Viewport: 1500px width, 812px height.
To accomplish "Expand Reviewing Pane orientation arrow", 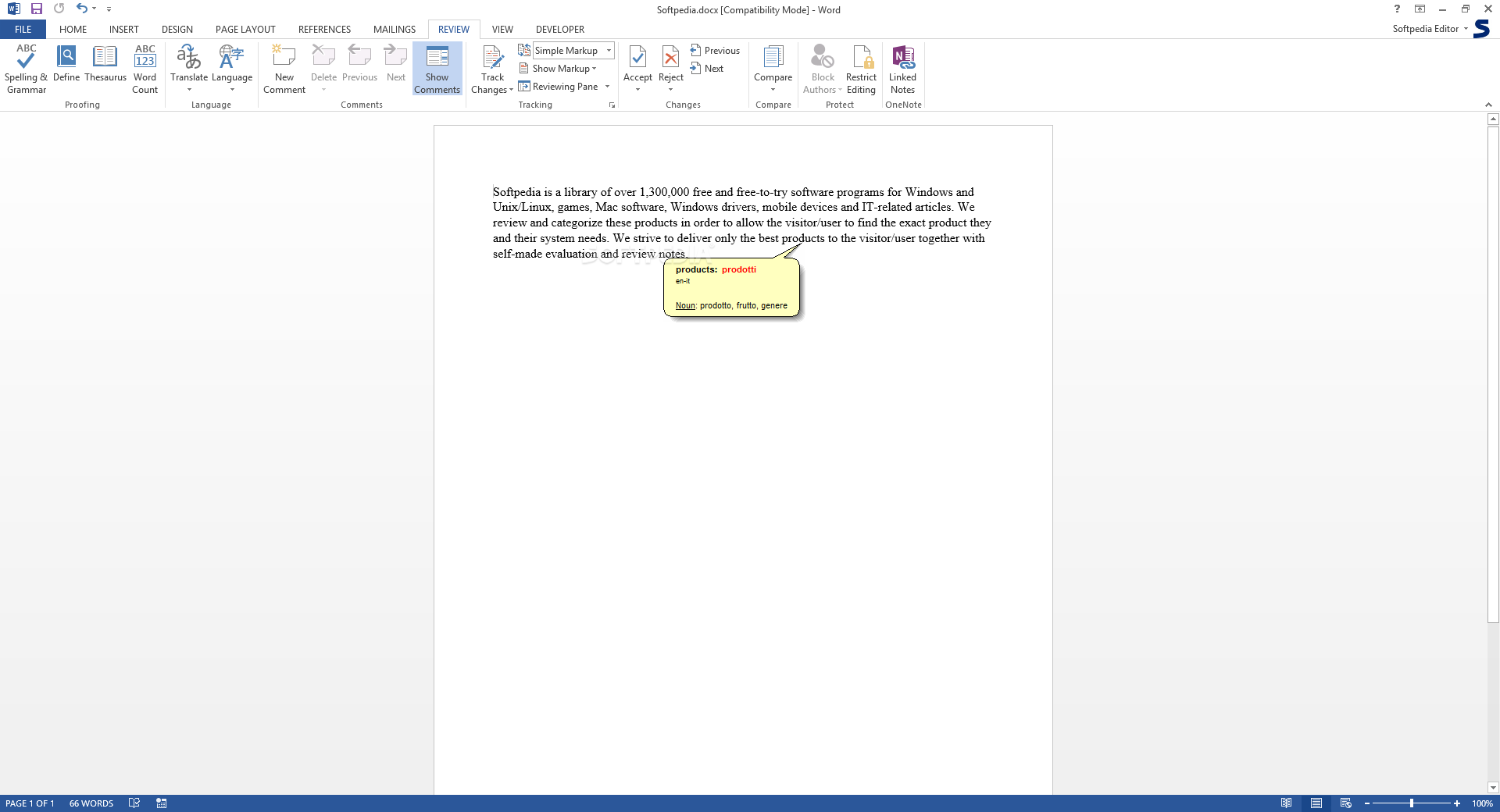I will coord(607,87).
